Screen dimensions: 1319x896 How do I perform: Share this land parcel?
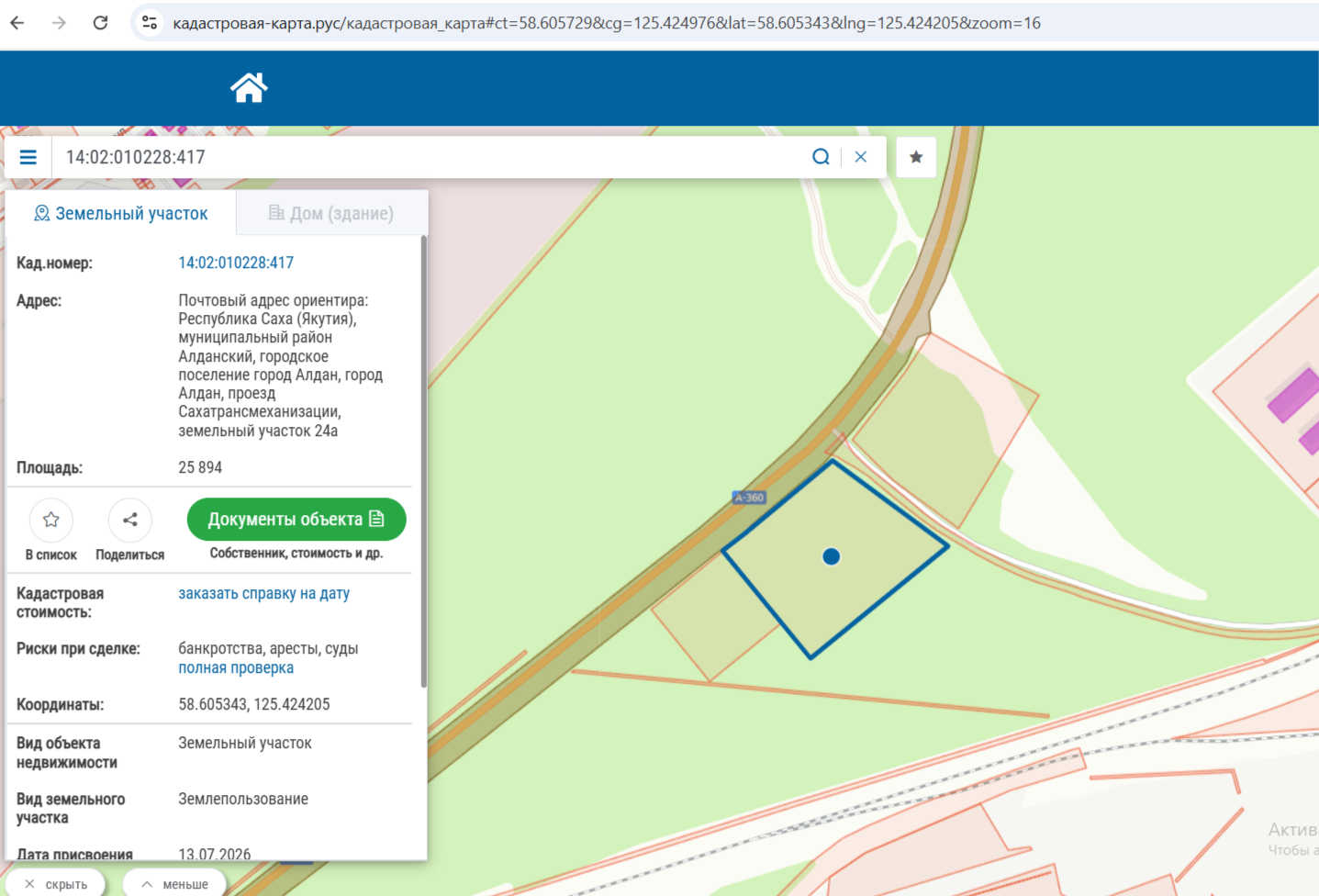click(130, 520)
